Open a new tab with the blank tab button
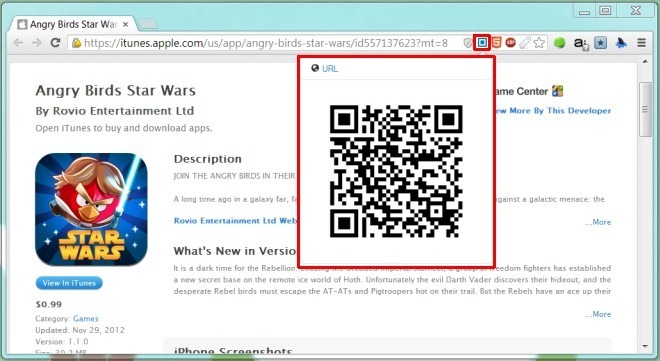This screenshot has height=361, width=660. [147, 24]
